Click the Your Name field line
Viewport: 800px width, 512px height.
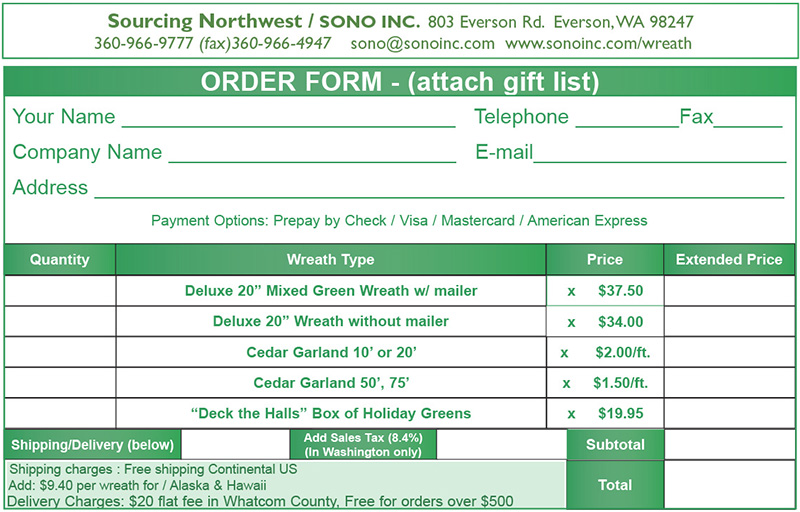point(289,118)
